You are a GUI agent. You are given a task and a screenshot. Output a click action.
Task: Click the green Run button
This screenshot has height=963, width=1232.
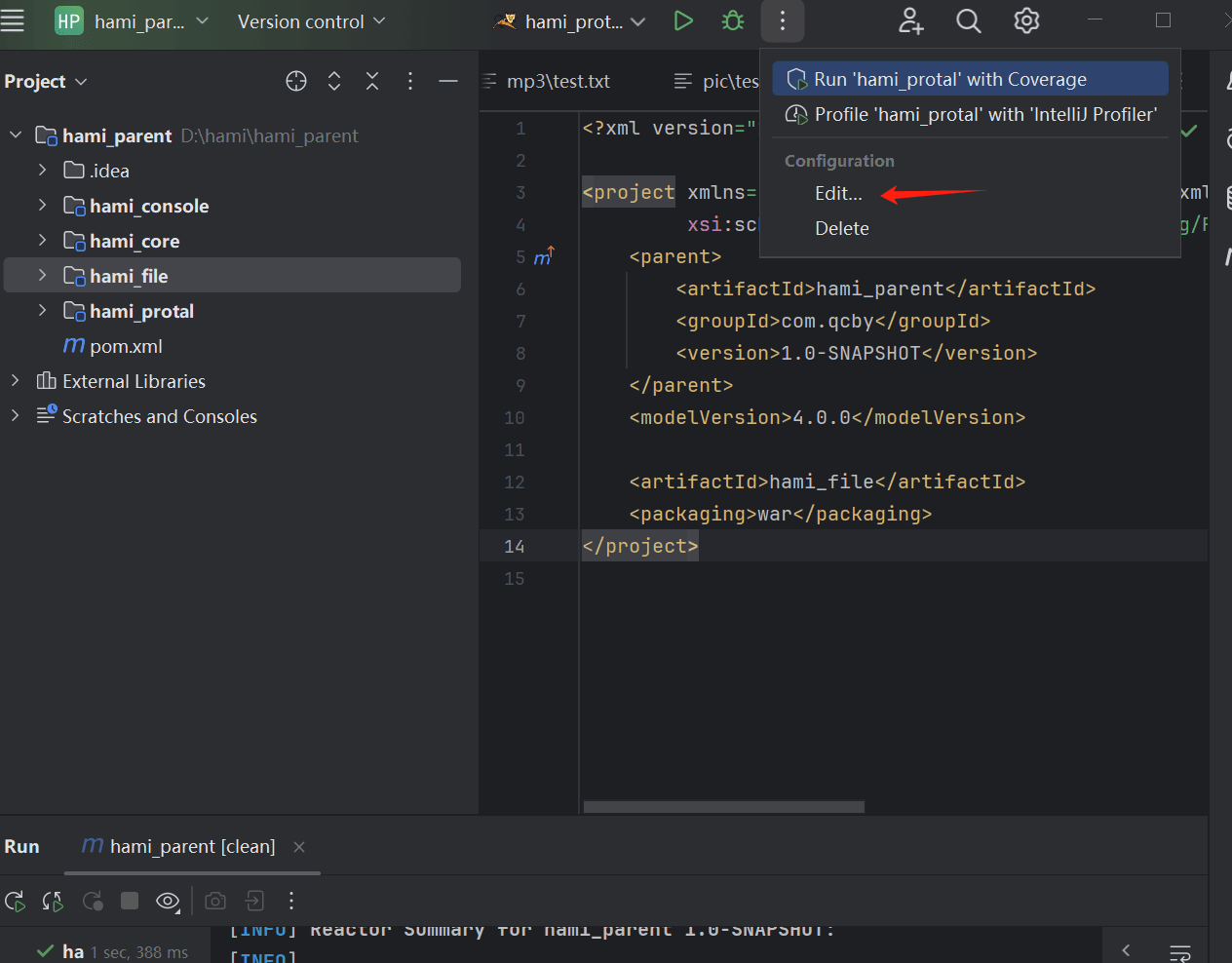coord(683,20)
